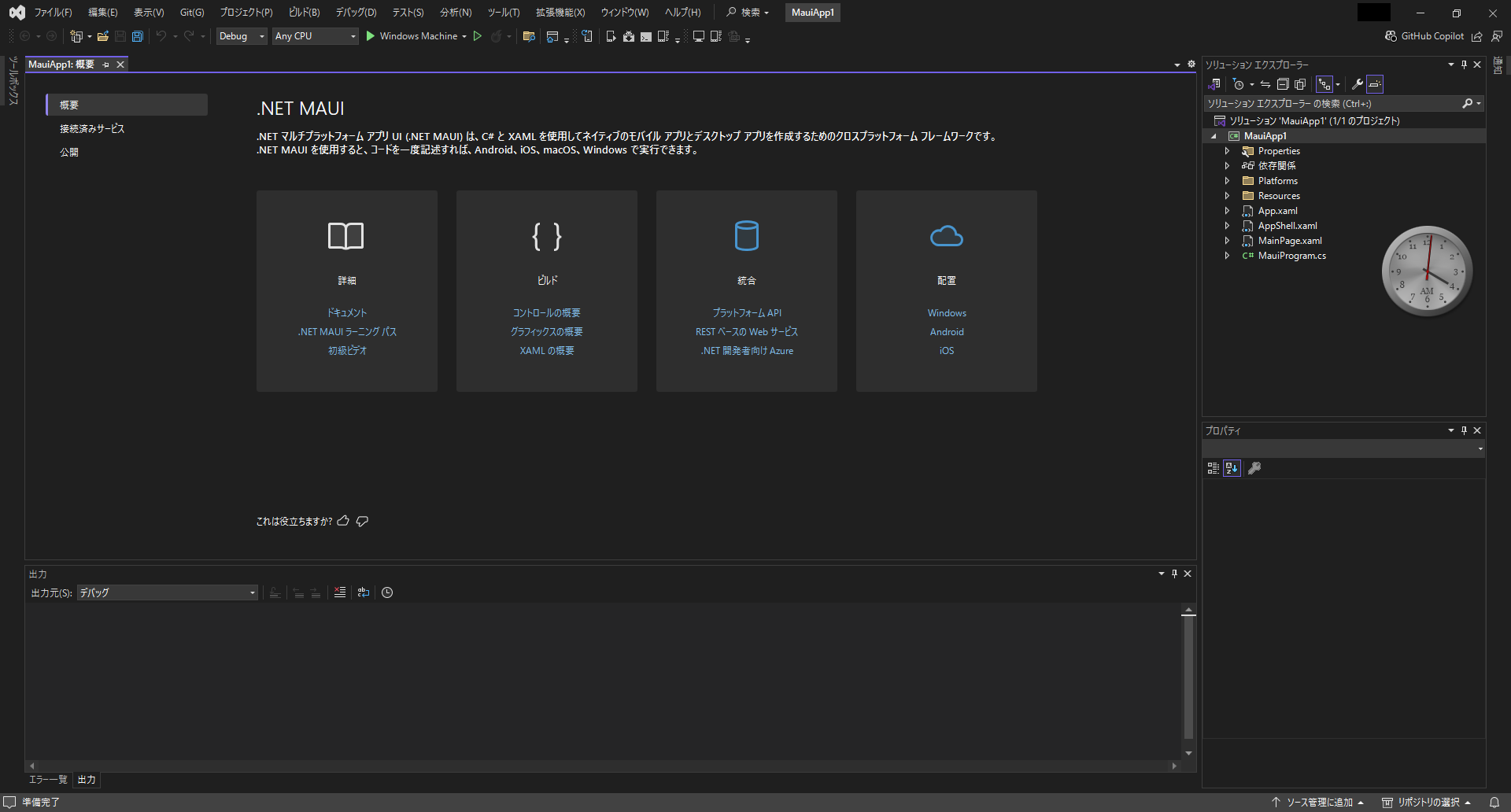The height and width of the screenshot is (812, 1511).
Task: Click Start Without Debugging outline play icon
Action: [477, 36]
